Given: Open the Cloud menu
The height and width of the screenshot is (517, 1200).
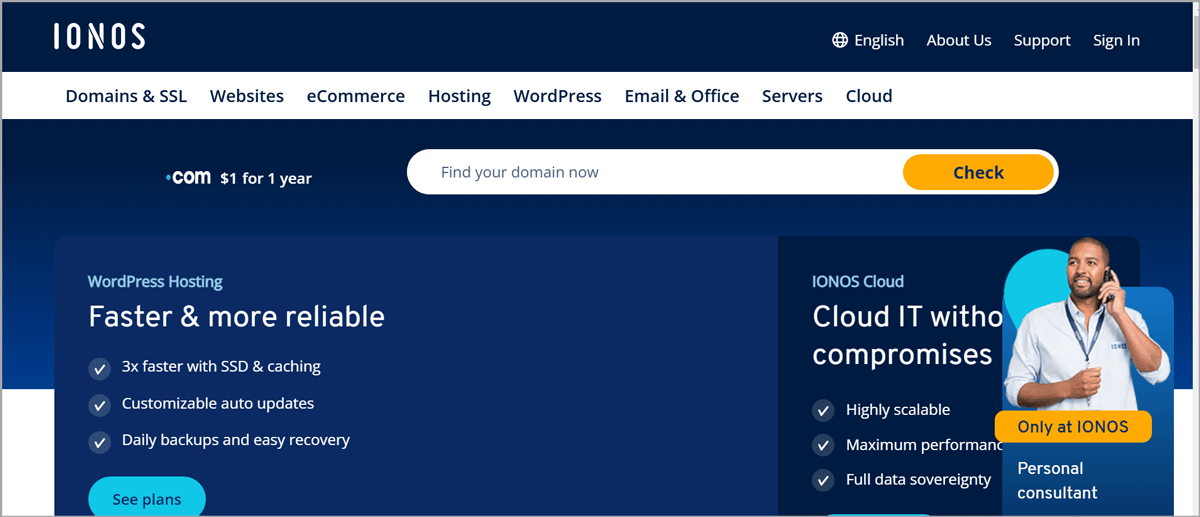Looking at the screenshot, I should 869,96.
